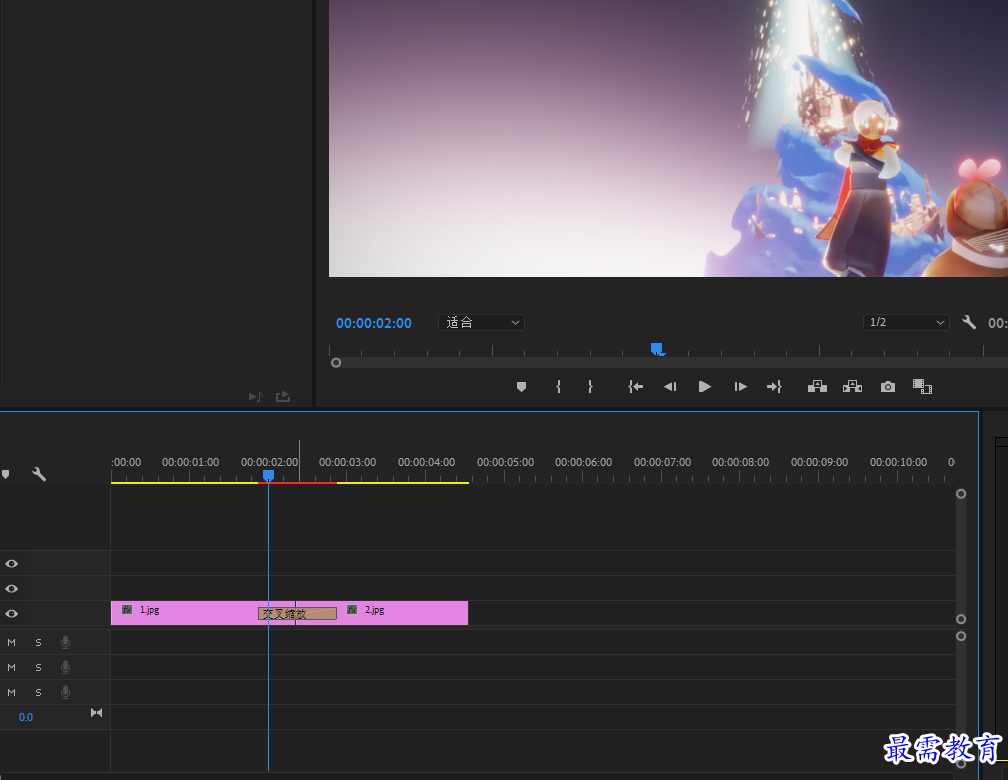This screenshot has width=1008, height=780.
Task: Select the 1.jpg clip on timeline
Action: 184,613
